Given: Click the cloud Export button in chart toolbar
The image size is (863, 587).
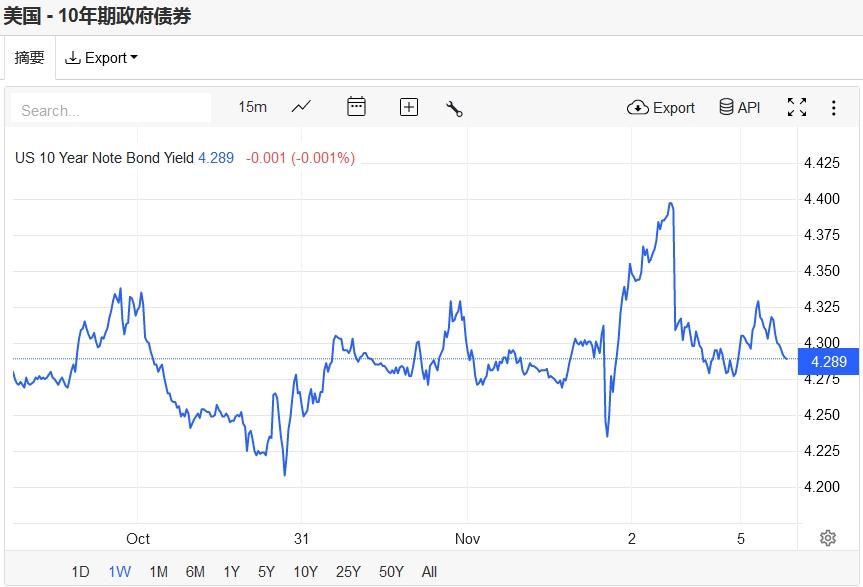Looking at the screenshot, I should coord(661,107).
